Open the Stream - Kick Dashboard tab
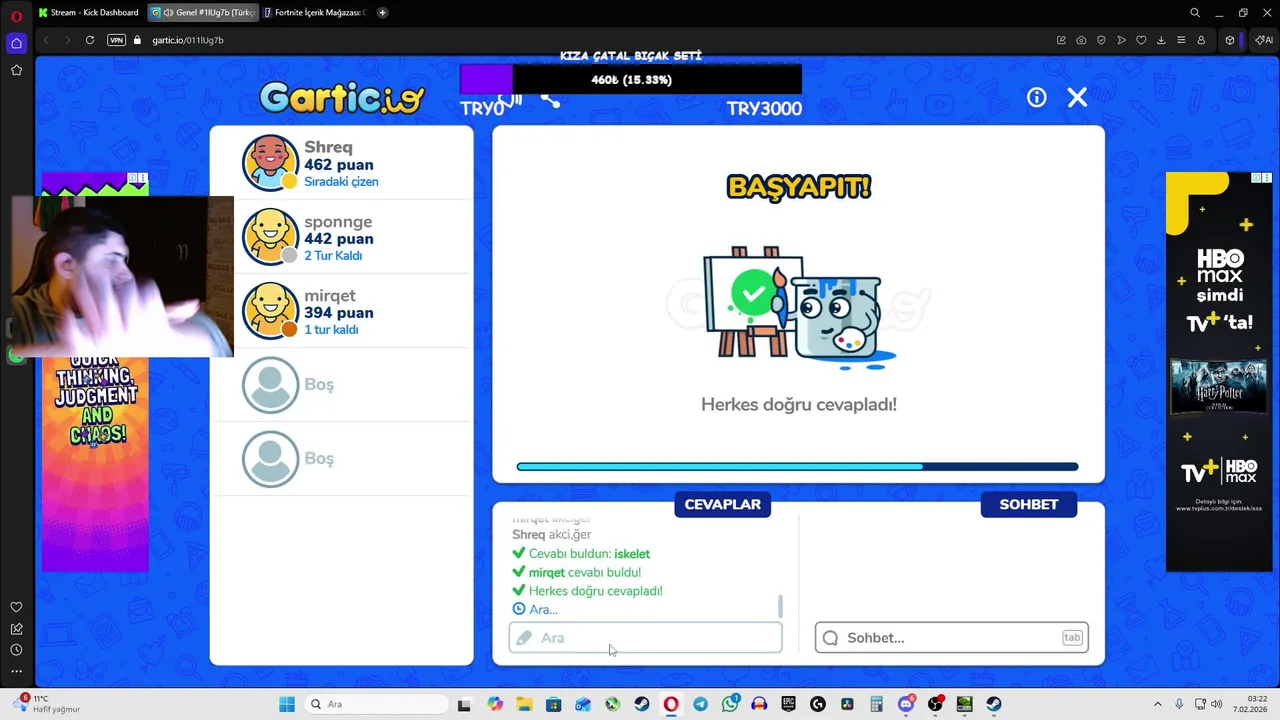Viewport: 1280px width, 720px height. click(x=88, y=13)
